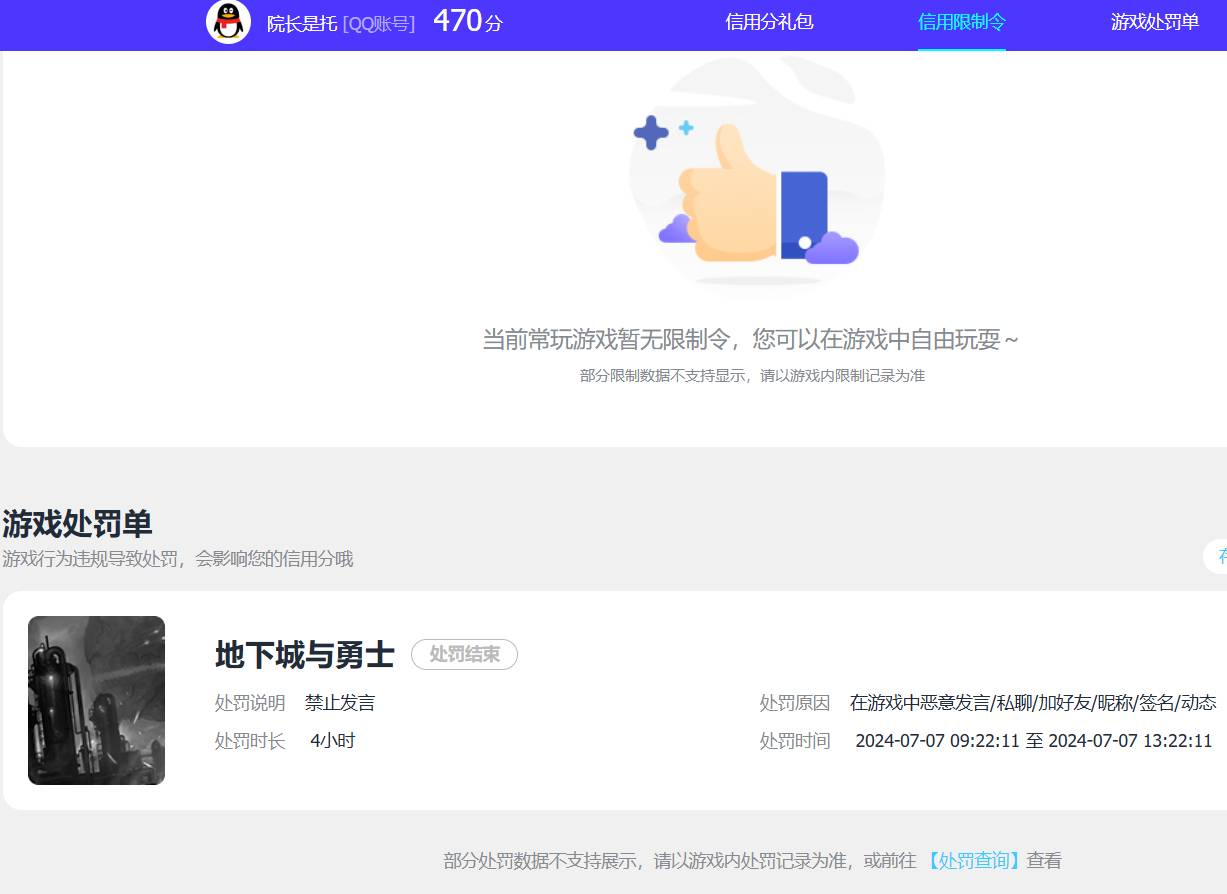Image resolution: width=1227 pixels, height=894 pixels.
Task: Click the 470分 credit score display
Action: click(x=466, y=21)
